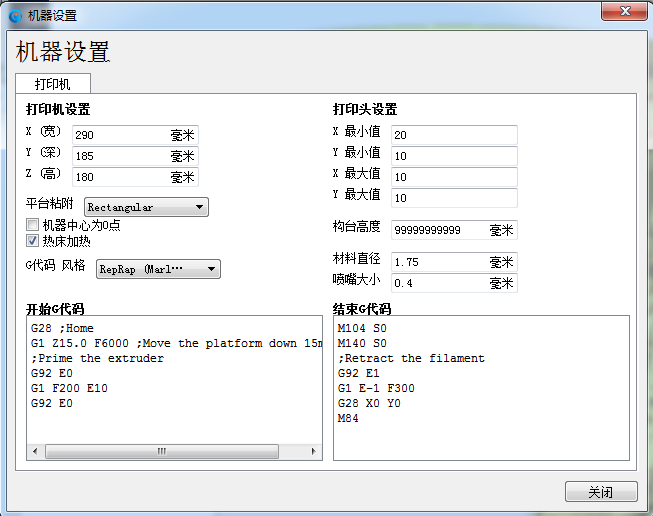Click the X (宽) field showing 290
Image resolution: width=653 pixels, height=516 pixels.
point(120,134)
